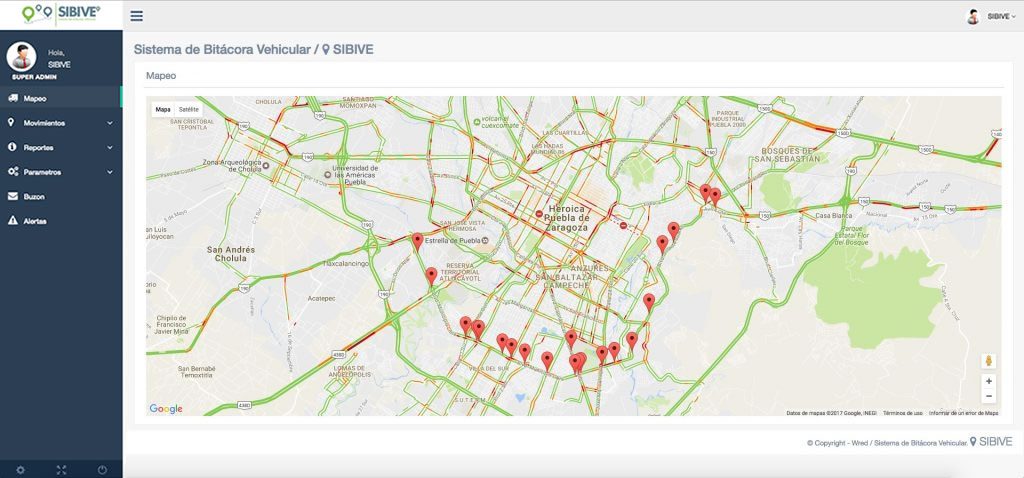Click Informar de un error de Maps

click(x=963, y=412)
